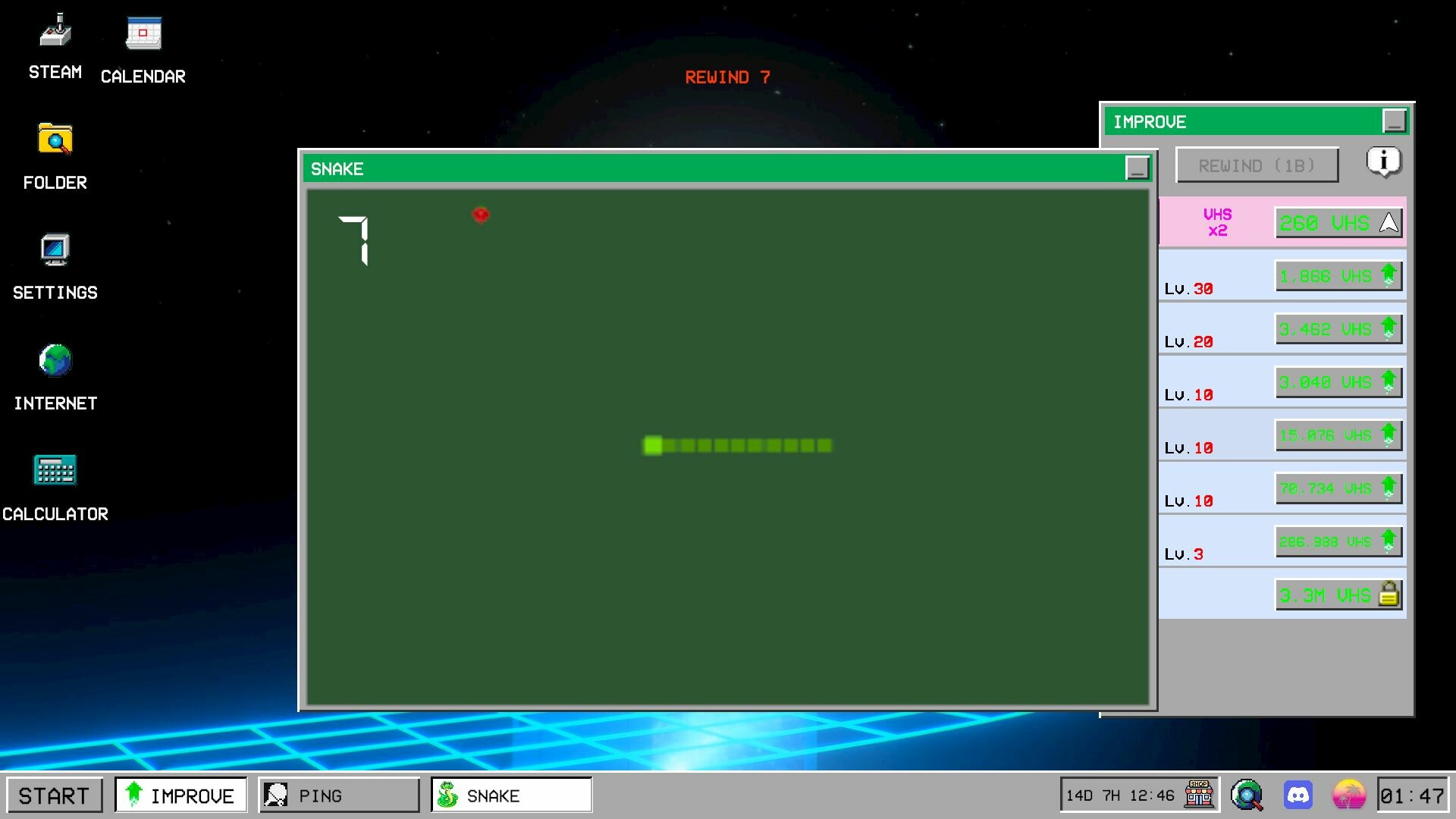This screenshot has height=819, width=1456.
Task: Click the red apple in the Snake game
Action: pyautogui.click(x=481, y=215)
